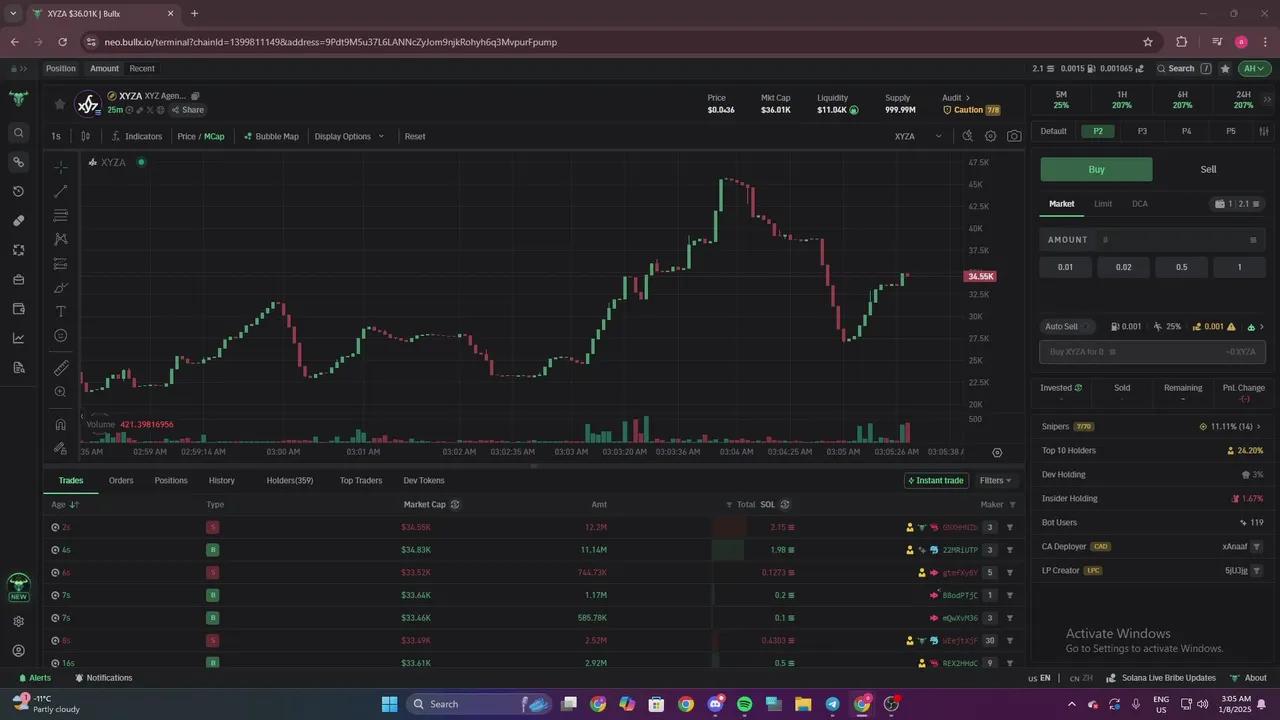
Task: Open the Bubble Map view
Action: [271, 136]
